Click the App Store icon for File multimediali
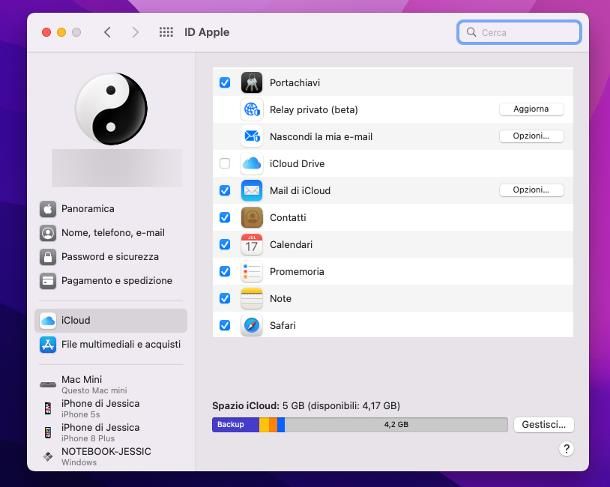This screenshot has width=610, height=487. [x=48, y=345]
